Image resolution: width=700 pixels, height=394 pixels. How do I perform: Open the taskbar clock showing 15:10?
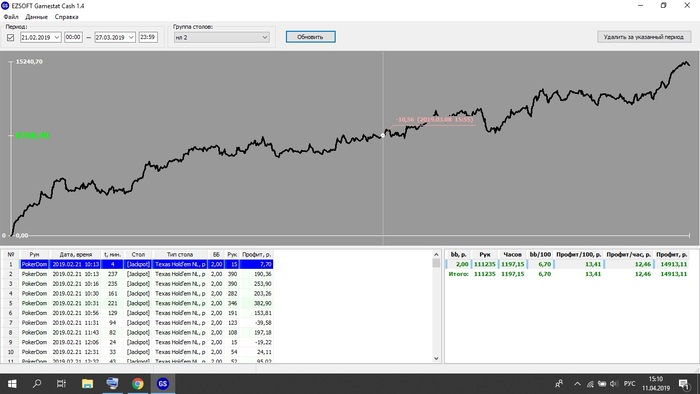point(656,384)
